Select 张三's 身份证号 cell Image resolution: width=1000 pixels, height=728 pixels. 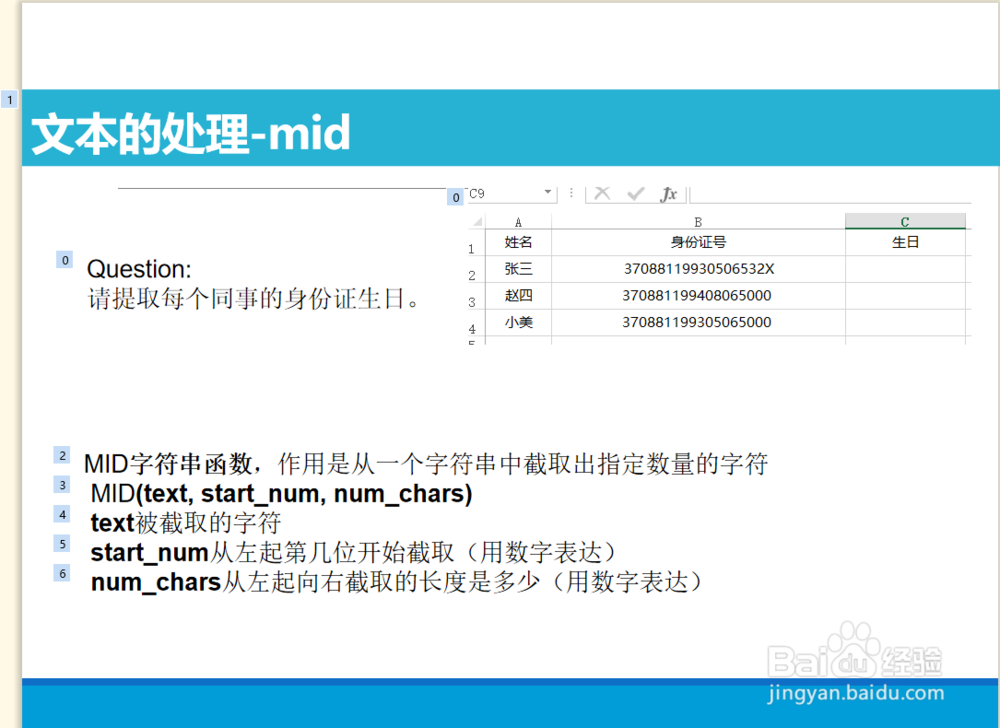(697, 268)
